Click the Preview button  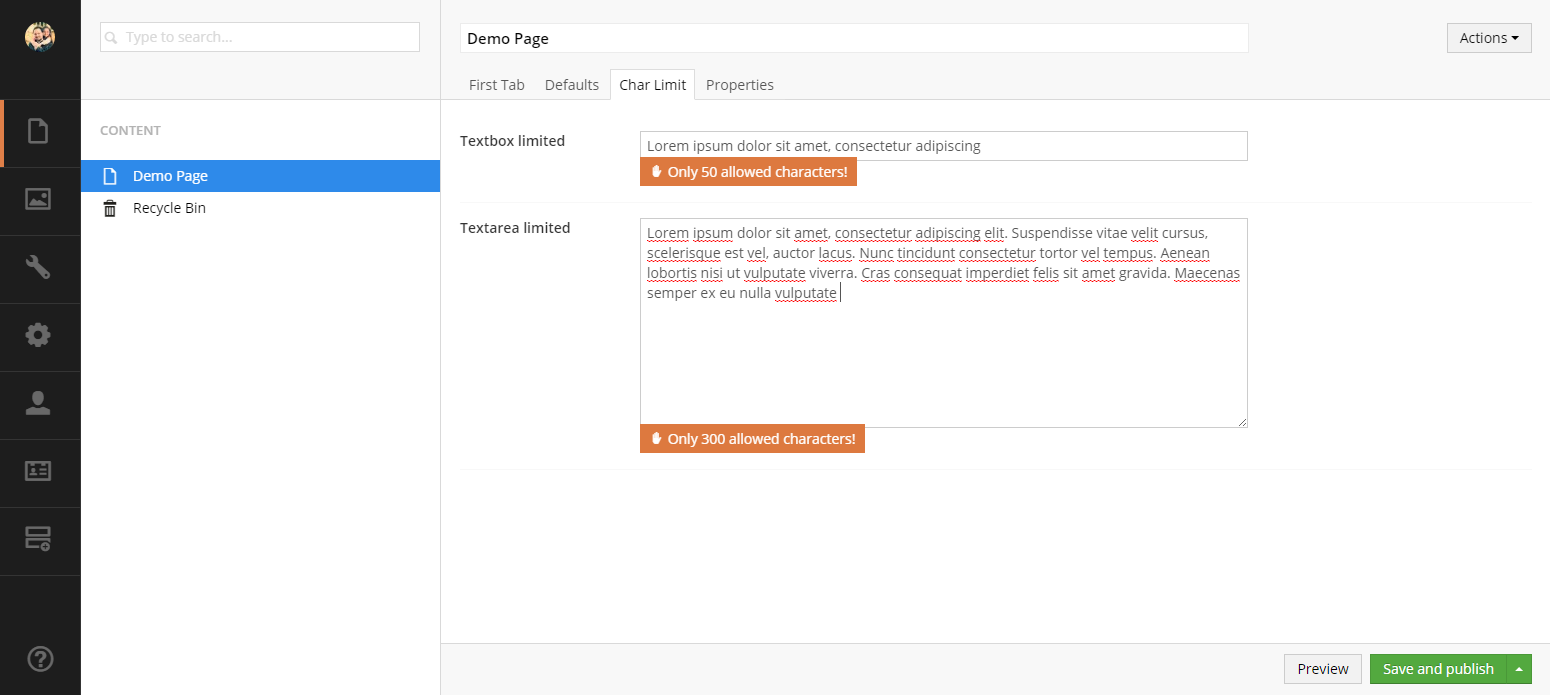(1322, 669)
